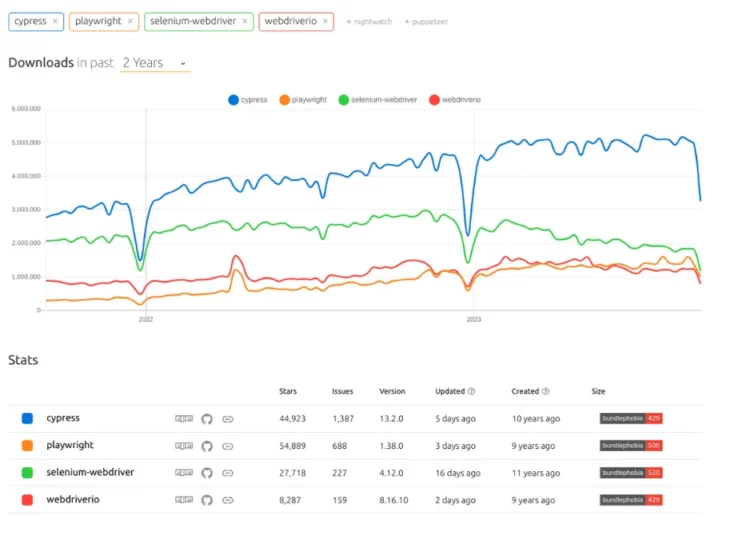Click selenium-webdriver green color swatch in Stats
750x536 pixels.
pos(27,473)
